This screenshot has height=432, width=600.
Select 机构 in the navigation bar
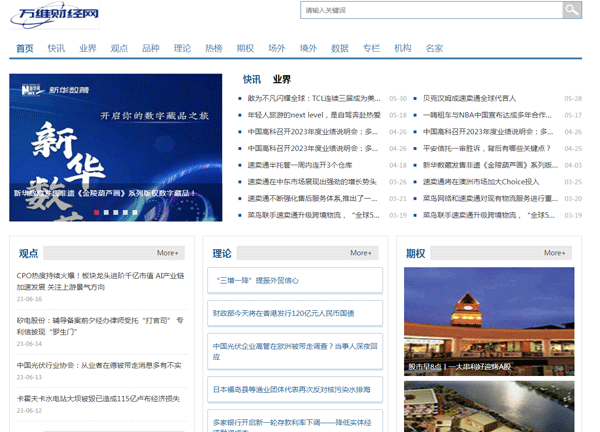coord(403,48)
